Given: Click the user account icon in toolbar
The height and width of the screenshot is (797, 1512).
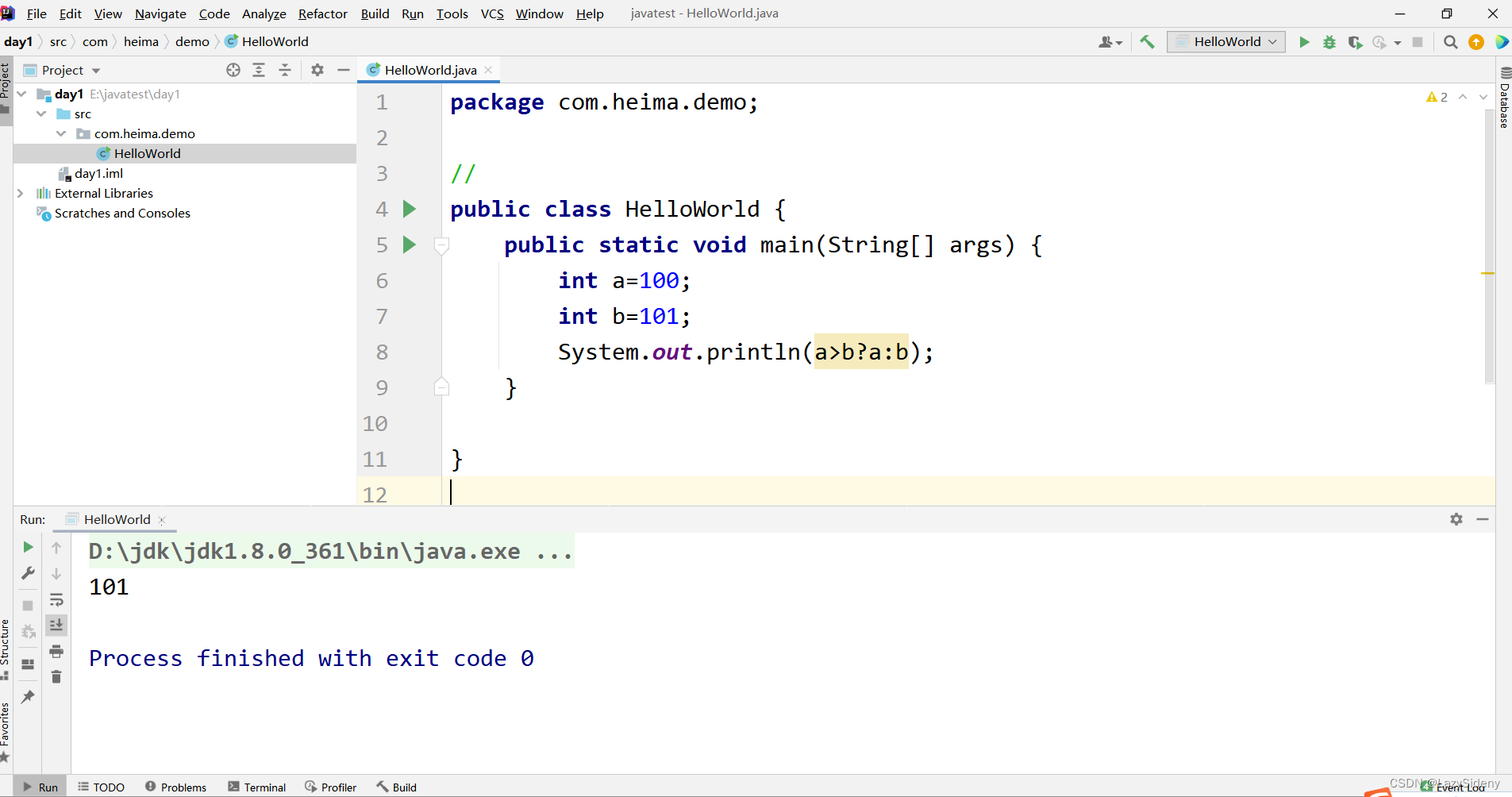Looking at the screenshot, I should [1110, 42].
